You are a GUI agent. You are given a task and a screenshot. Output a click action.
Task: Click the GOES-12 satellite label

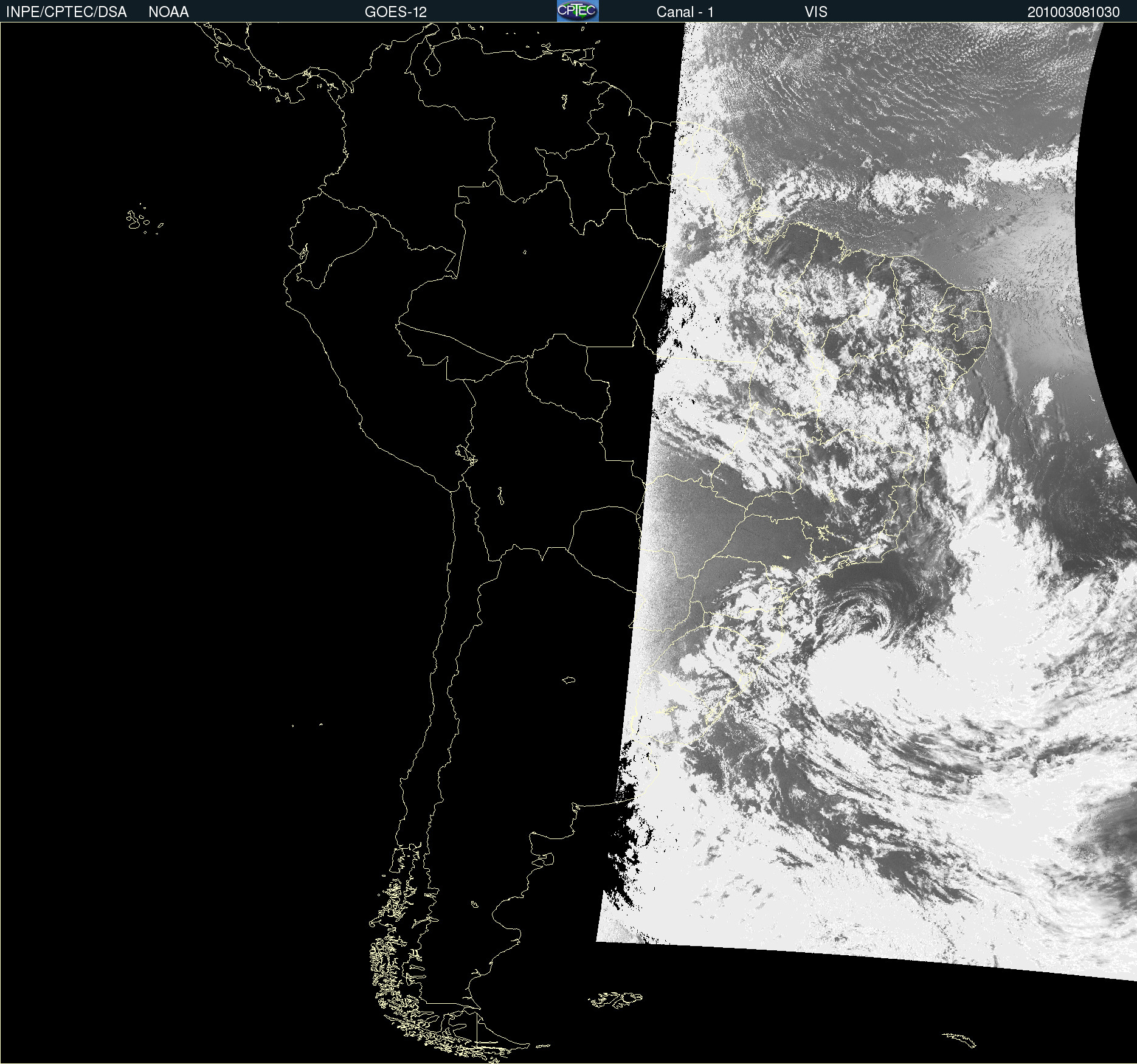click(396, 12)
